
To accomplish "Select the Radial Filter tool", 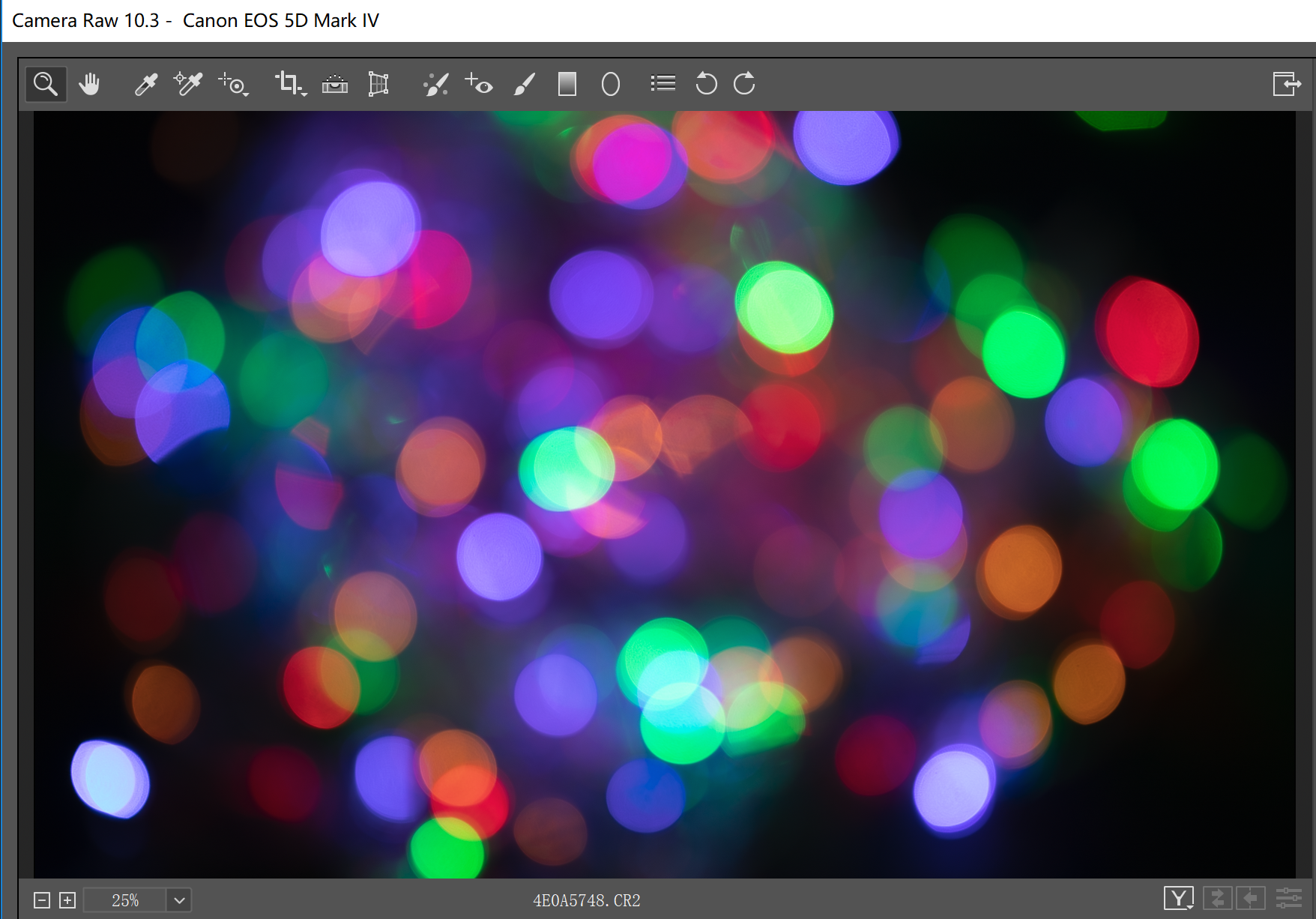I will coord(611,84).
